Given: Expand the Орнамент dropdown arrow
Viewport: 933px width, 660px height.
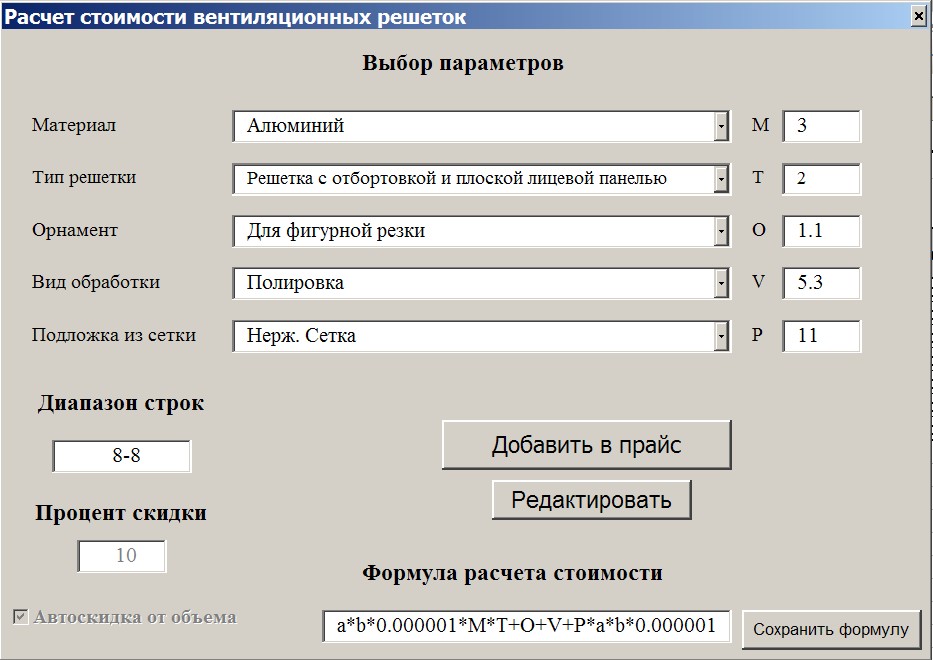Looking at the screenshot, I should click(x=721, y=231).
